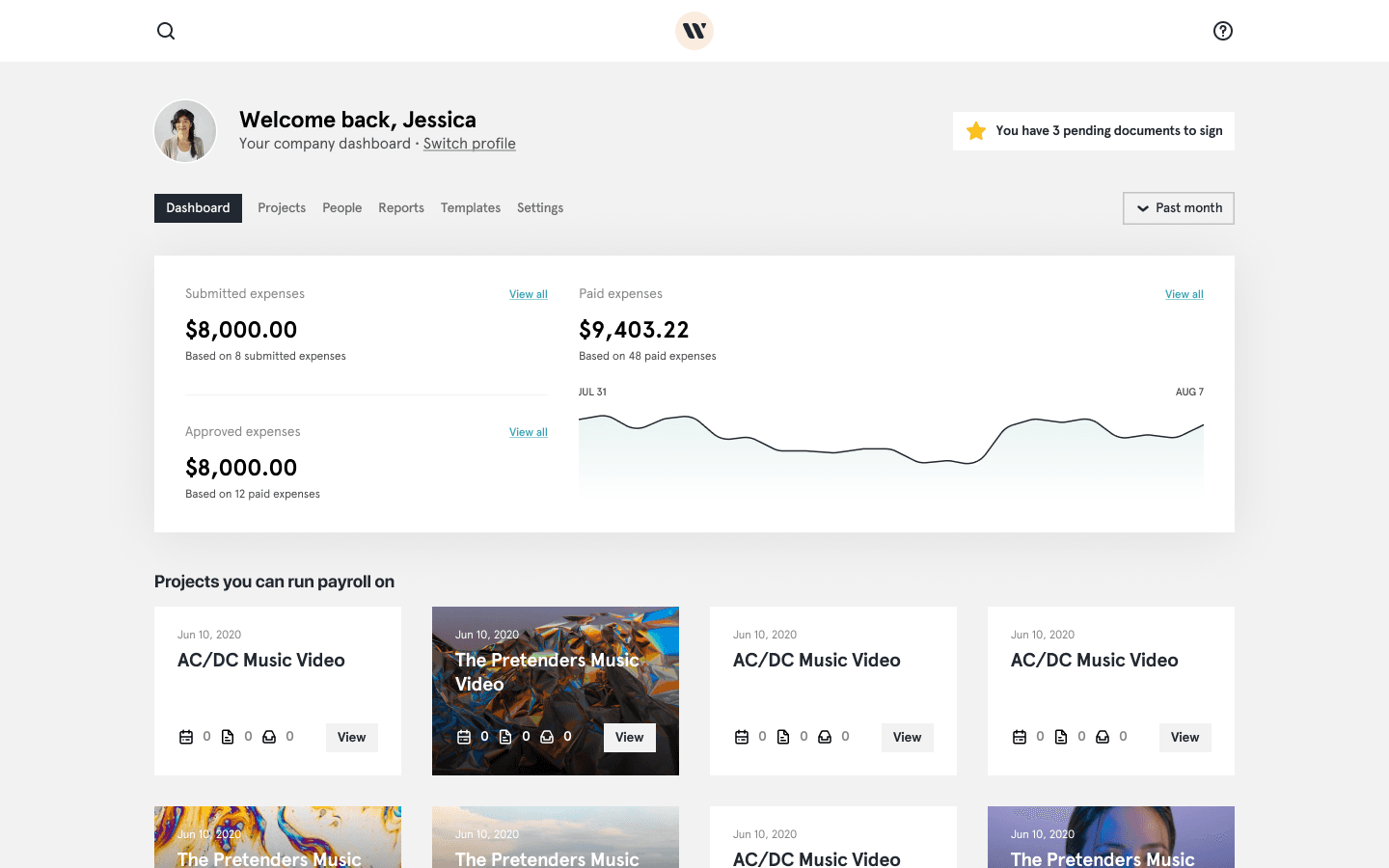Click "Based on 48 paid expenses" text
This screenshot has height=868, width=1389.
point(647,356)
